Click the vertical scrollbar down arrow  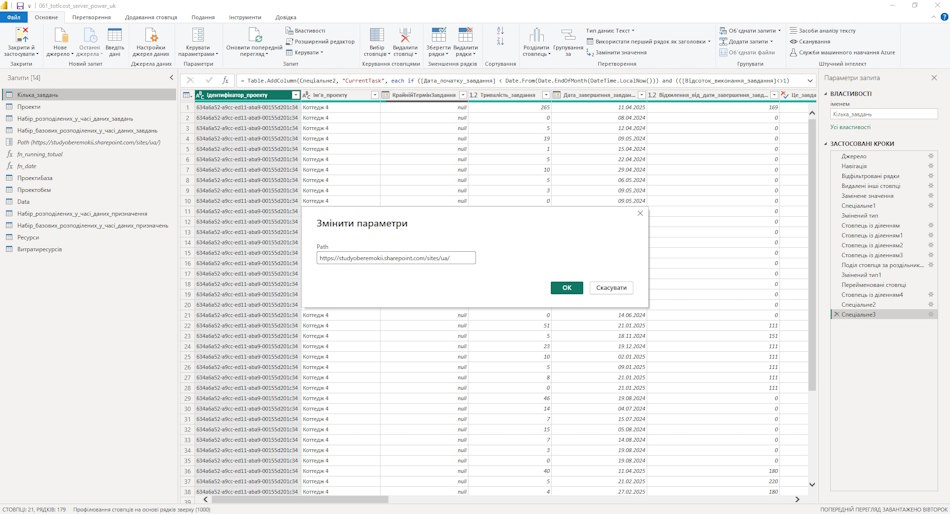(812, 484)
